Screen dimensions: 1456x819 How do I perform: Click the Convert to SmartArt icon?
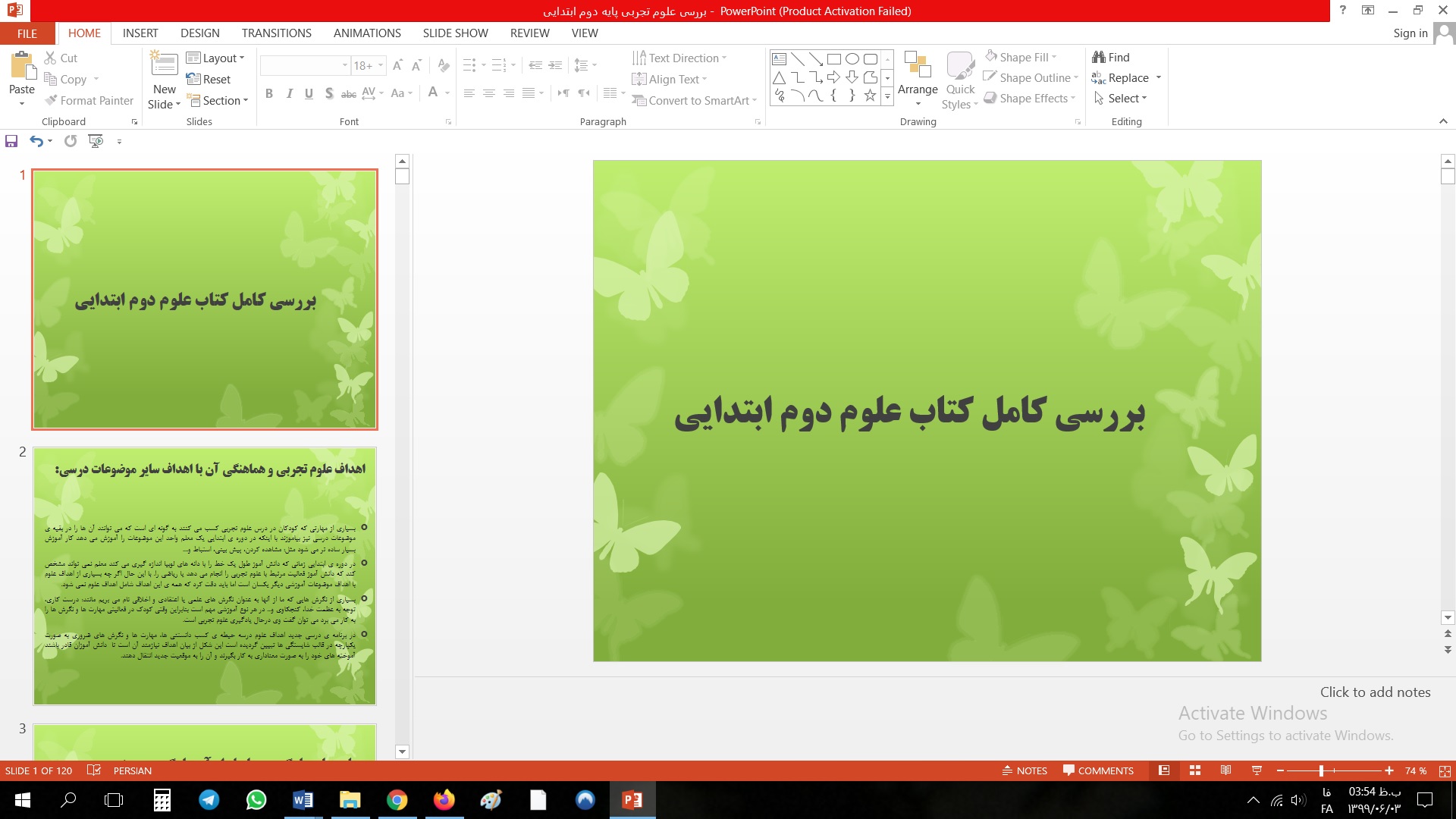point(639,100)
